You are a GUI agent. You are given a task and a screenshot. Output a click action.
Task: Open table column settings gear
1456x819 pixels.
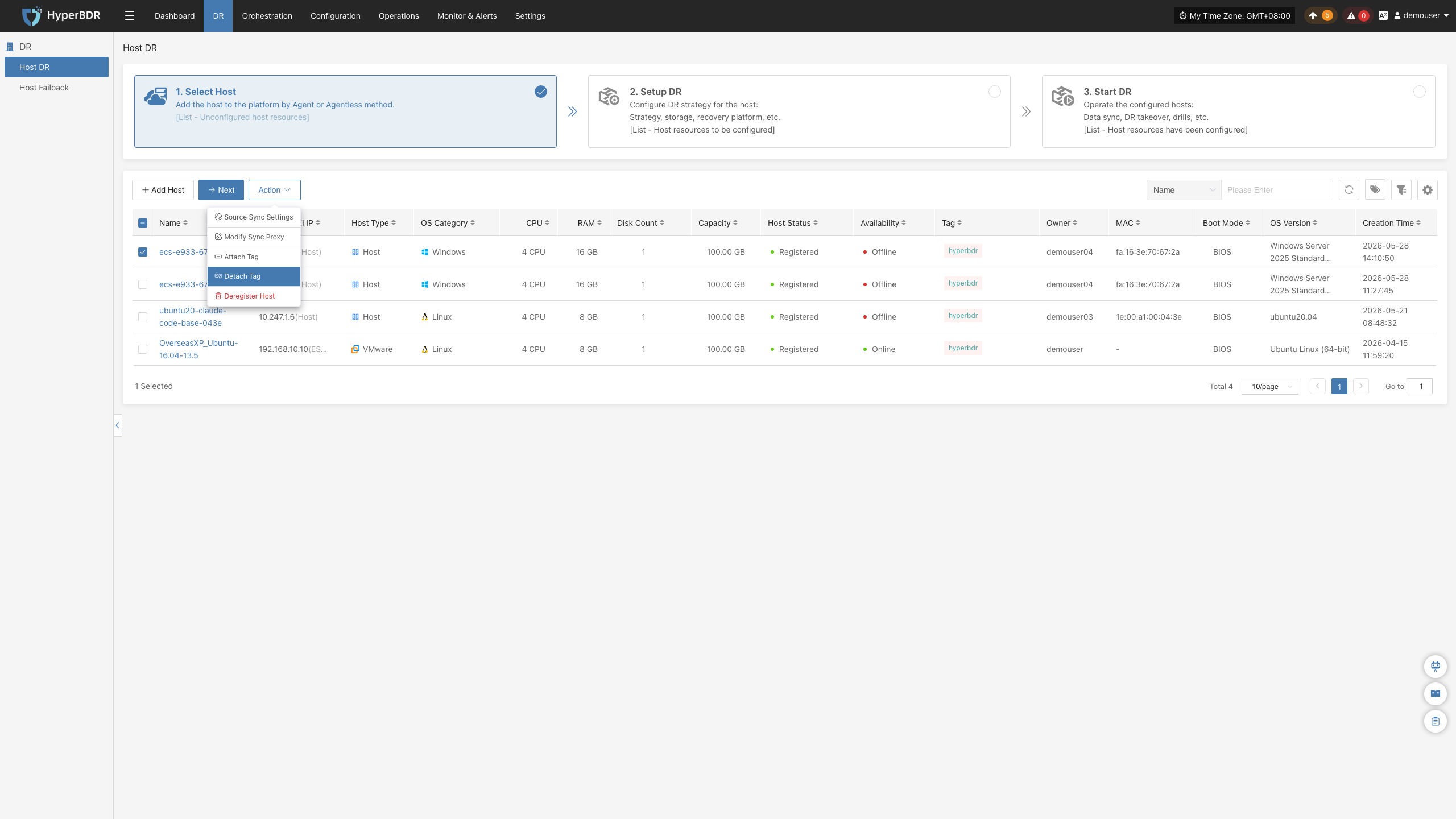(1428, 190)
